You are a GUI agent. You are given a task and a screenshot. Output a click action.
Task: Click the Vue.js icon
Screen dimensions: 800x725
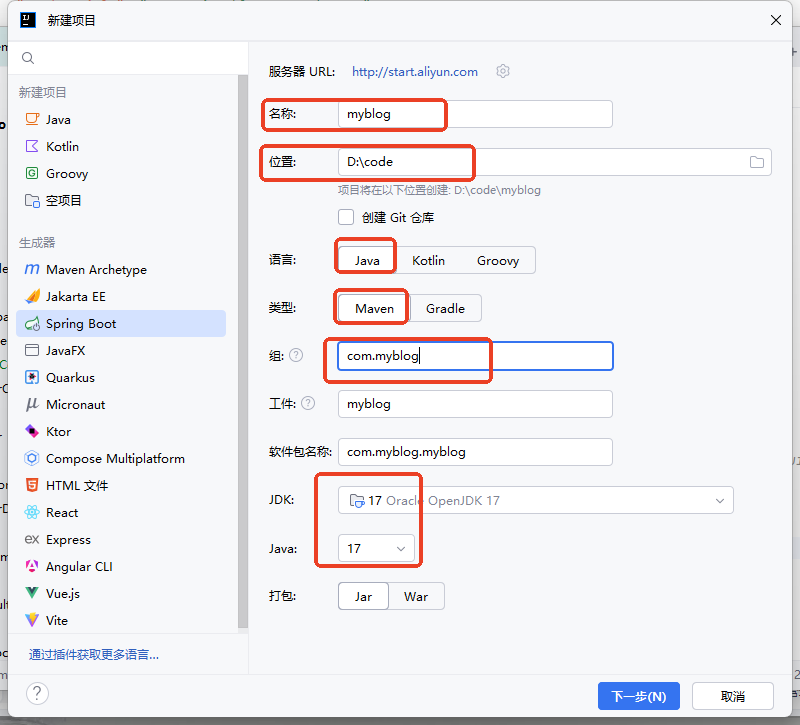click(32, 593)
